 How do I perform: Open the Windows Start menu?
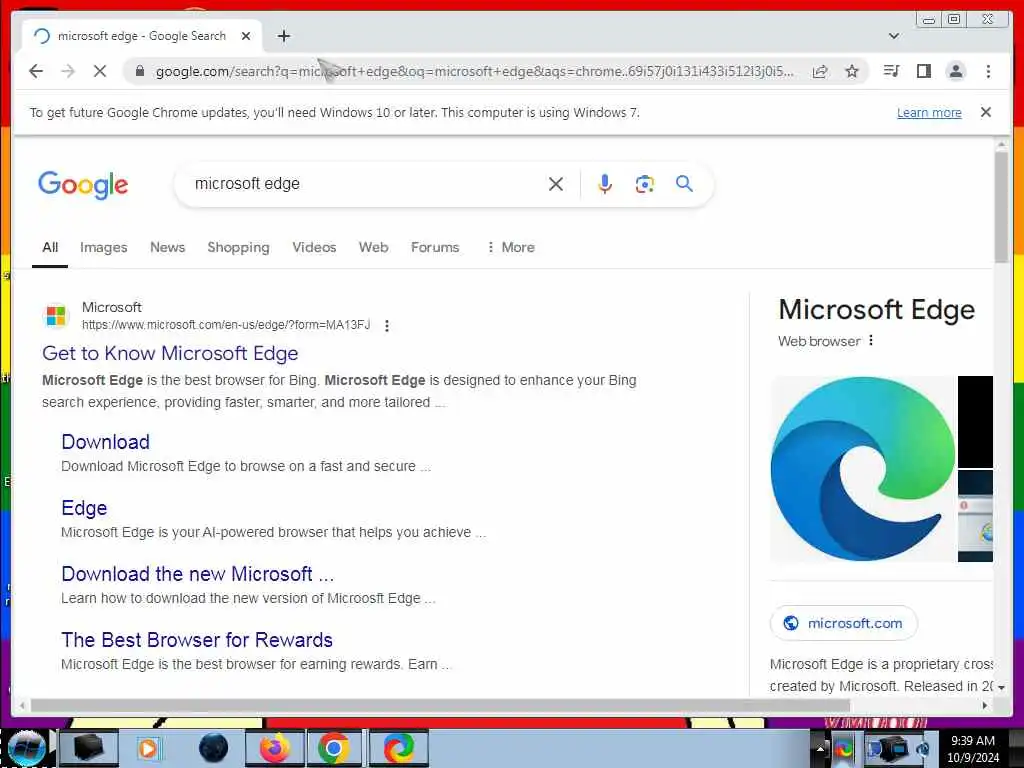(x=25, y=748)
